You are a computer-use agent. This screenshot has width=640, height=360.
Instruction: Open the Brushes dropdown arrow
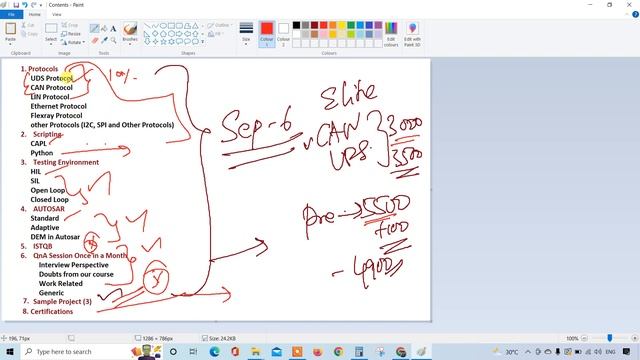click(130, 43)
